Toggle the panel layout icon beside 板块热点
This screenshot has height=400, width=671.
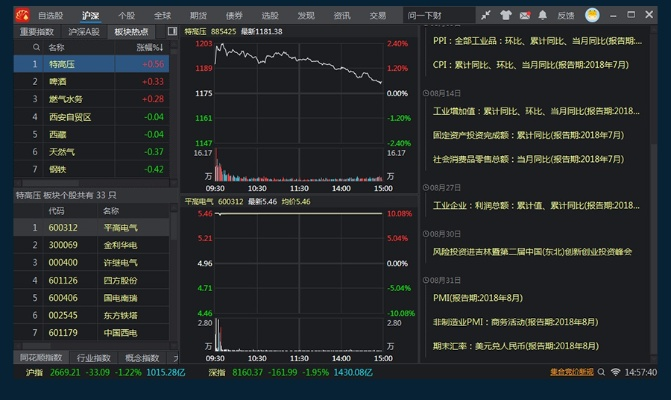tap(172, 31)
